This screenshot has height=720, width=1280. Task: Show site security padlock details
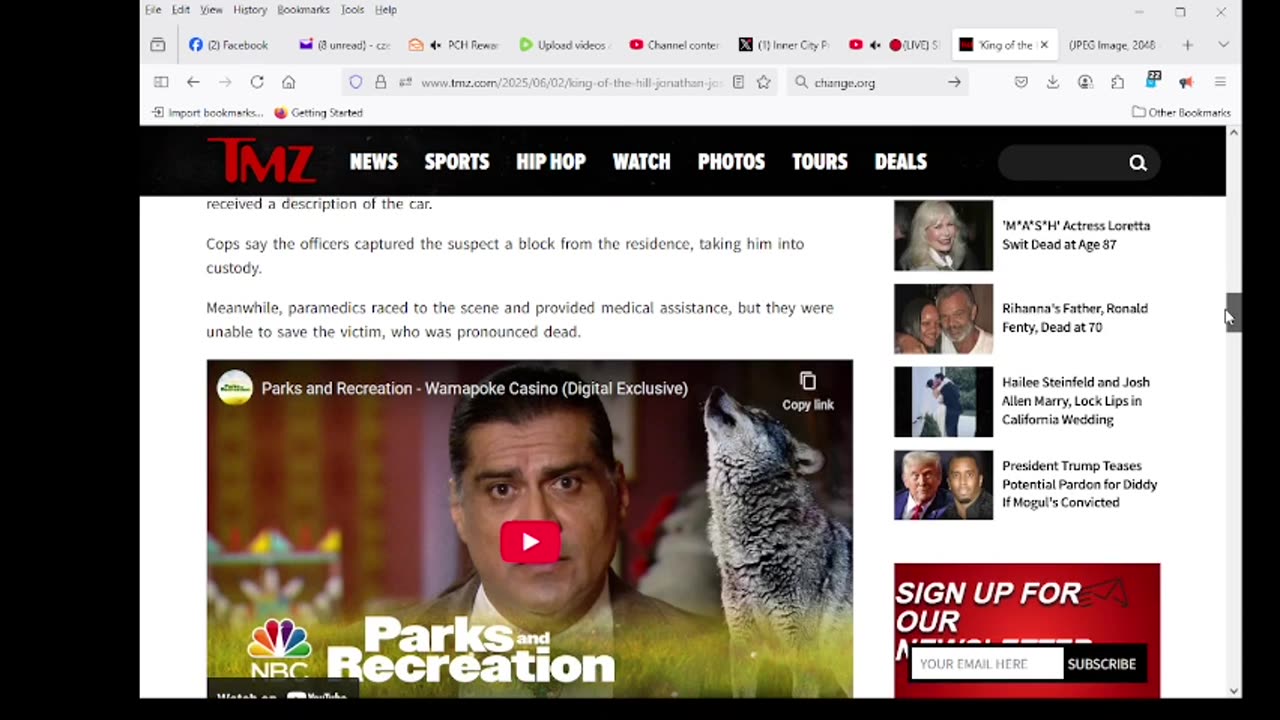[x=380, y=82]
